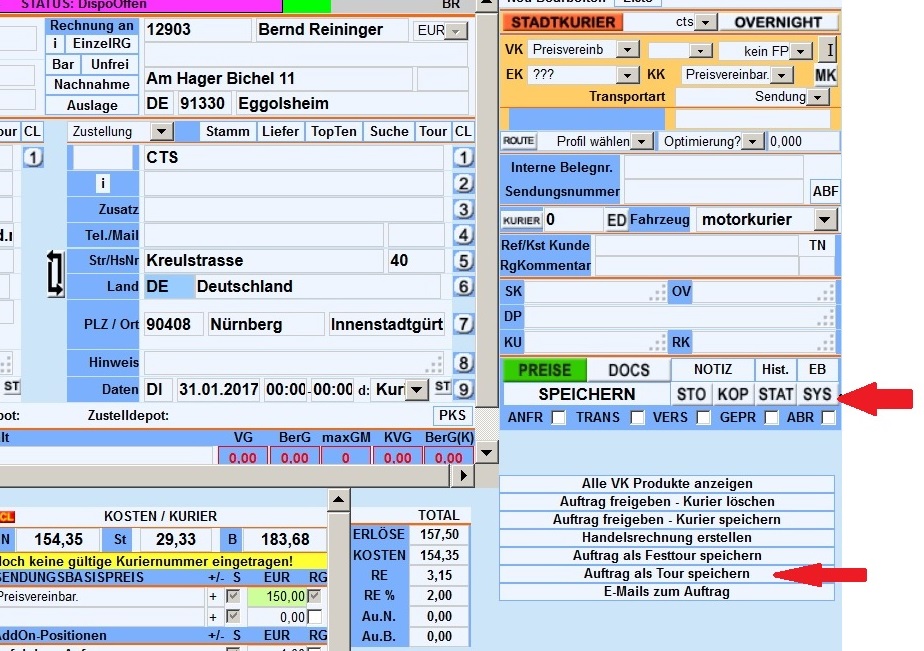
Task: Click the SYS button
Action: (x=817, y=394)
